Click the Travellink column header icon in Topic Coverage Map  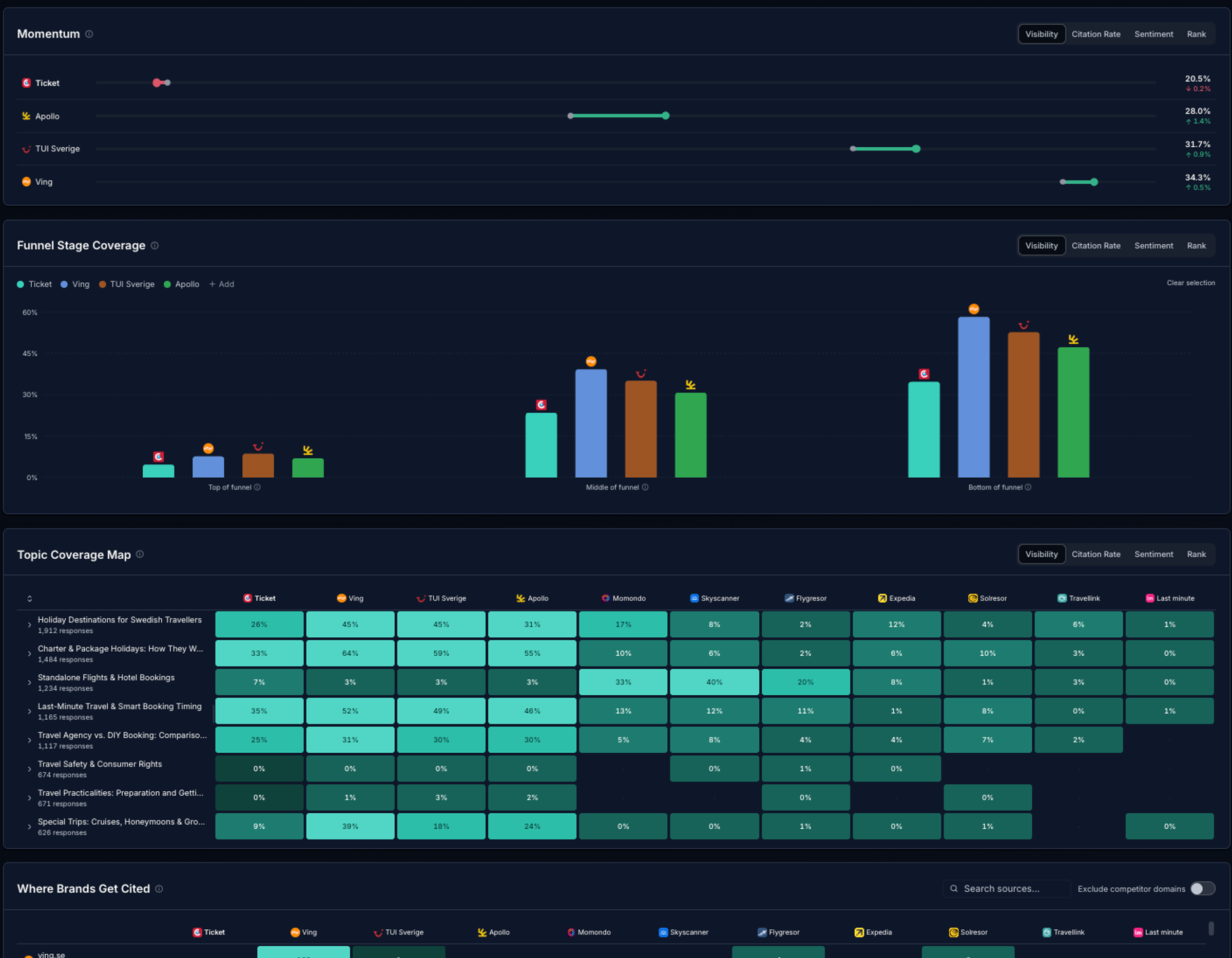(1062, 598)
